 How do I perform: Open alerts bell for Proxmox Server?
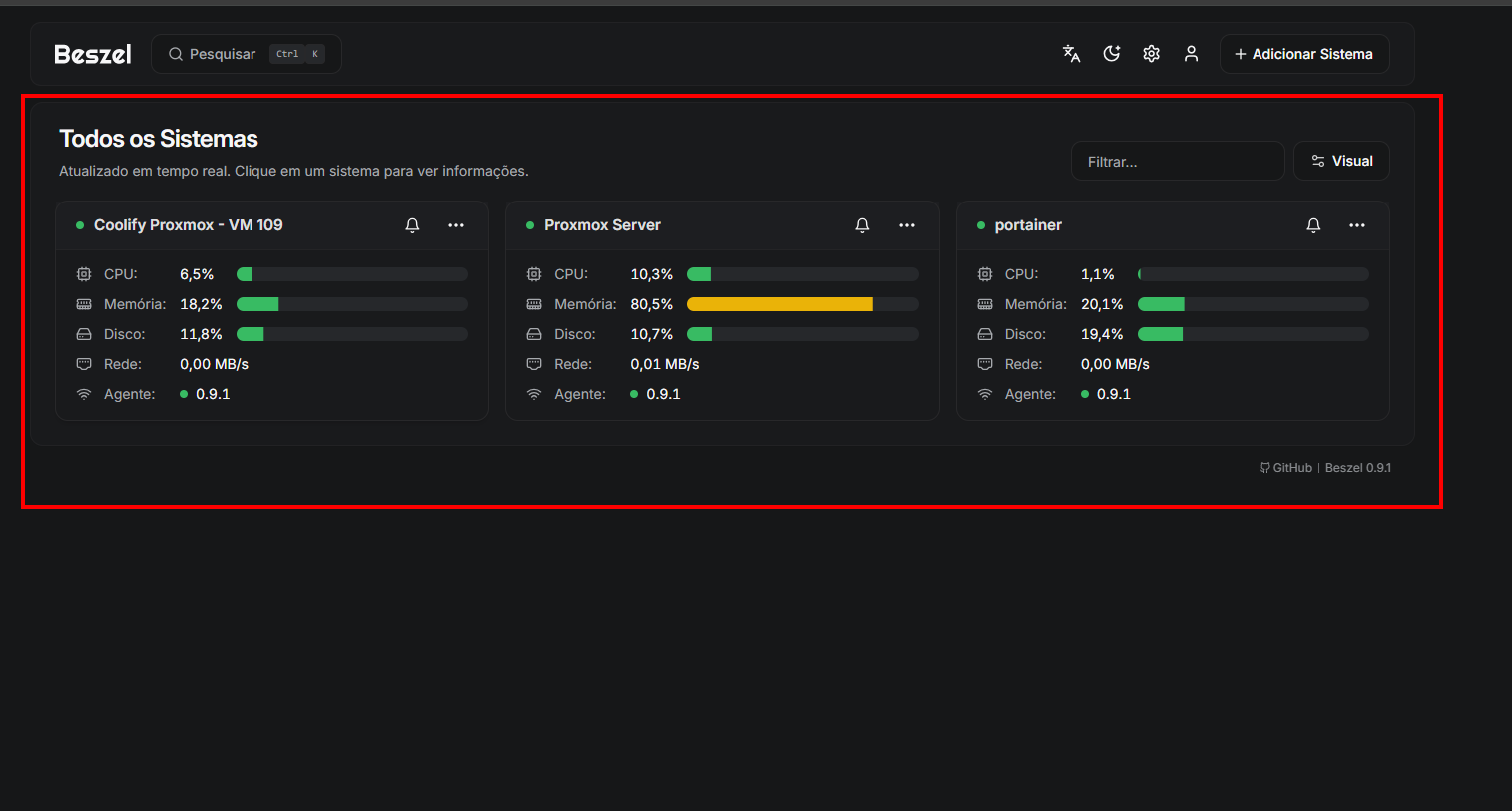862,225
